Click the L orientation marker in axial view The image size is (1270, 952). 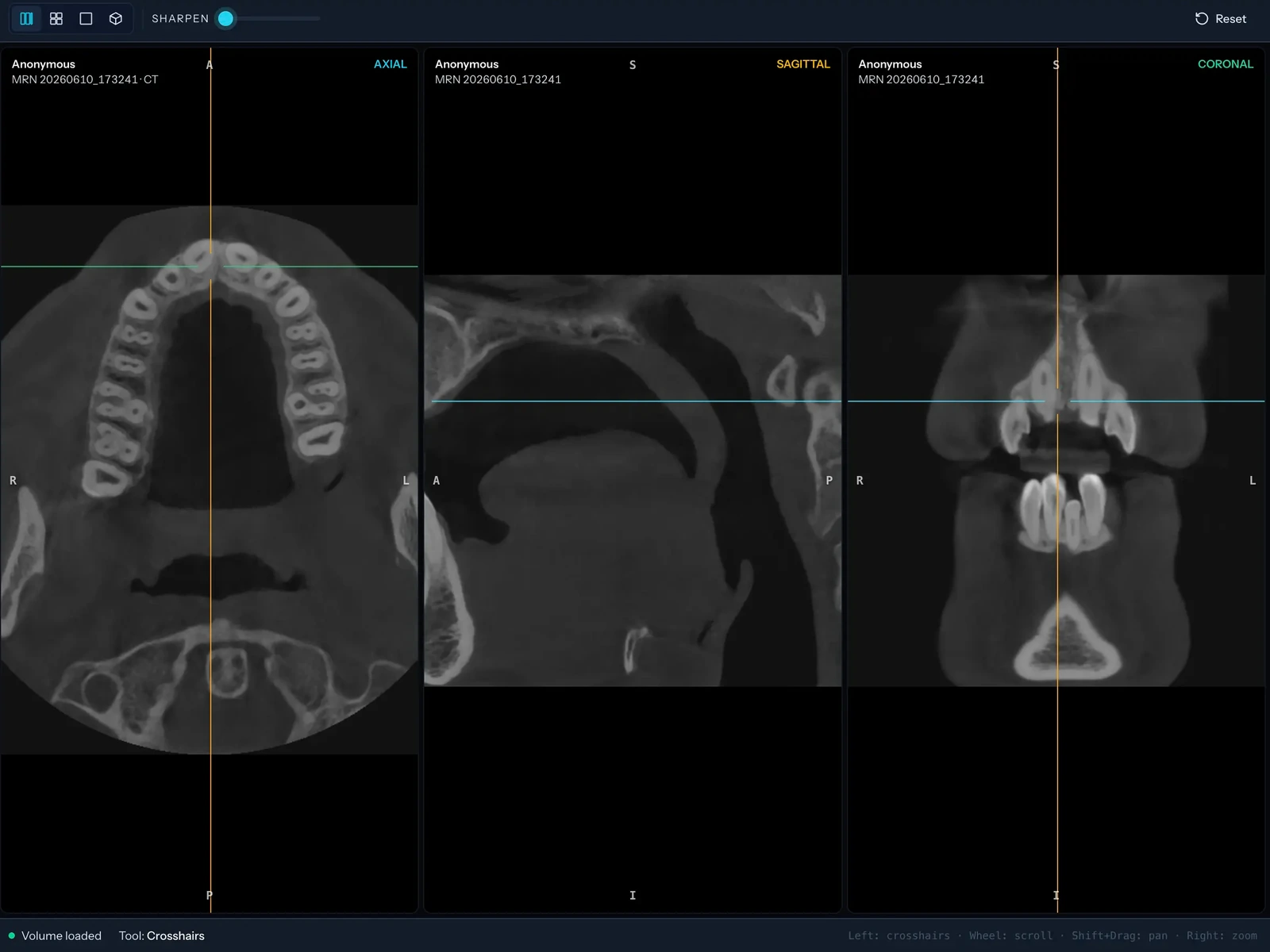click(x=406, y=481)
